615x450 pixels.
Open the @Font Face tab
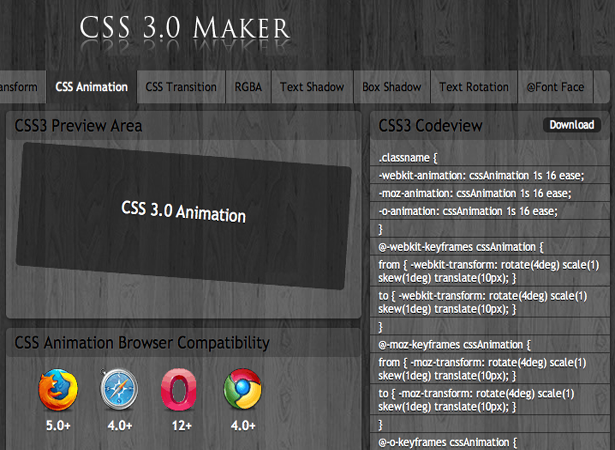pyautogui.click(x=555, y=87)
